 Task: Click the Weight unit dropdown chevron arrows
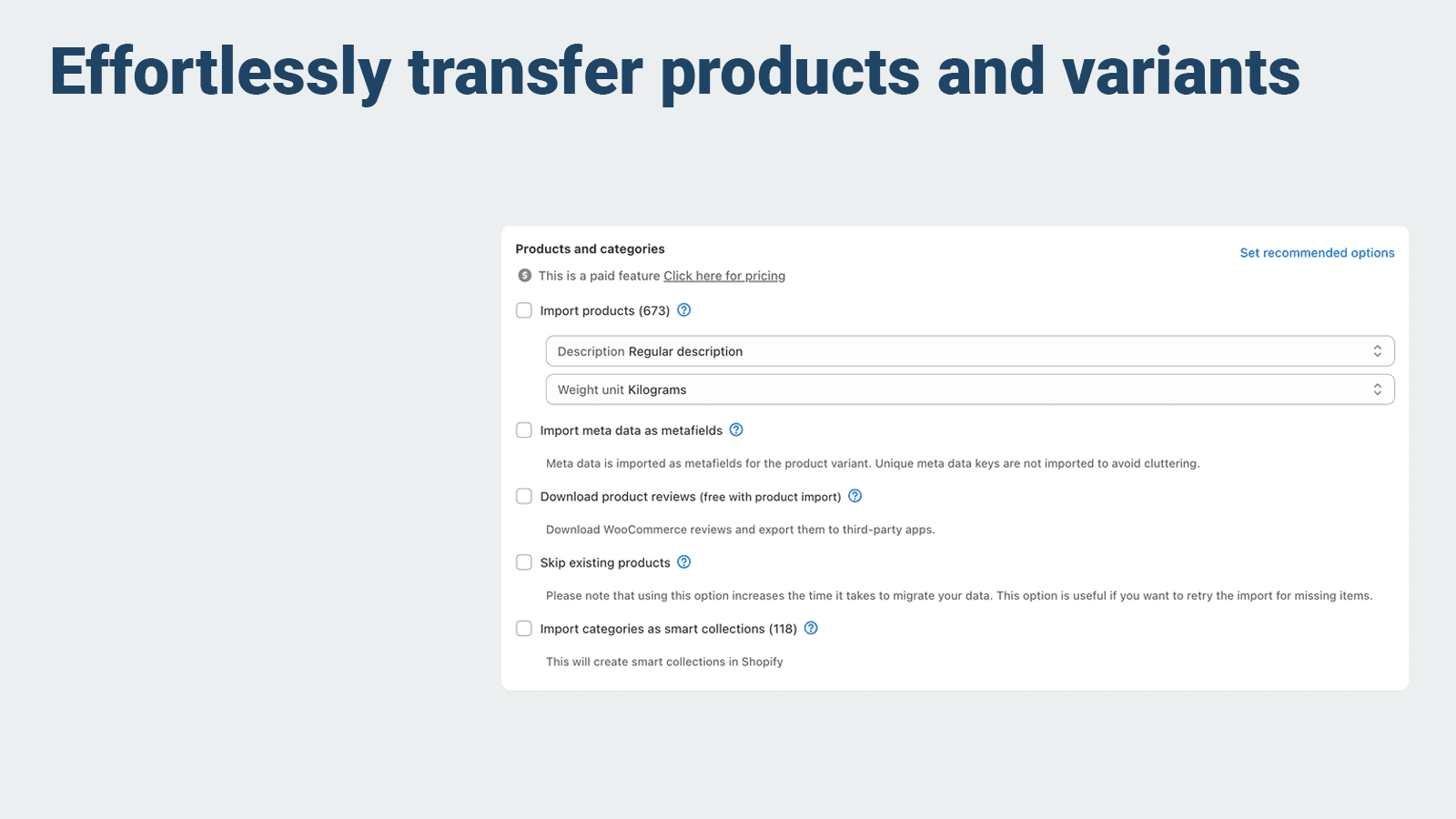point(1377,389)
